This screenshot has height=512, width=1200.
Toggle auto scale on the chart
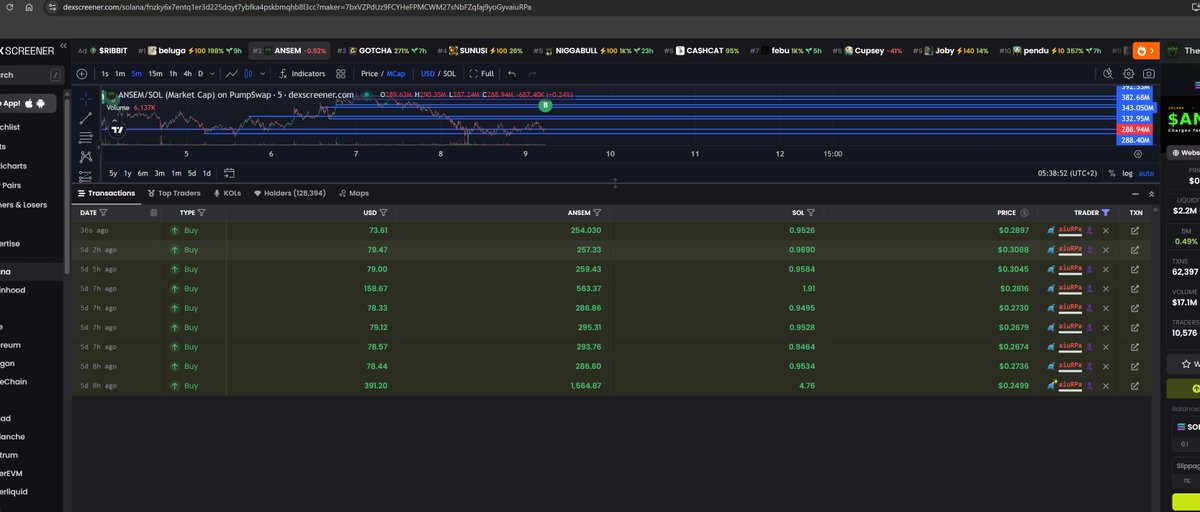1146,173
